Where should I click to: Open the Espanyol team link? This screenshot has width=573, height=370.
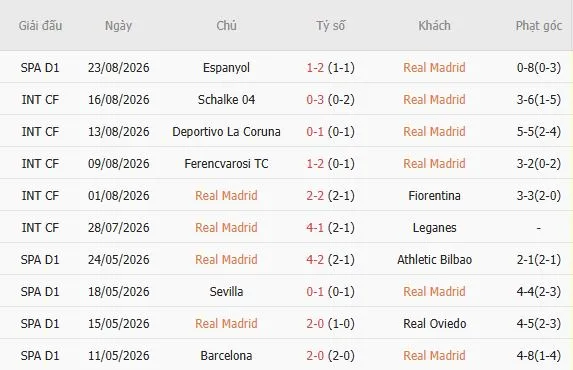click(226, 68)
